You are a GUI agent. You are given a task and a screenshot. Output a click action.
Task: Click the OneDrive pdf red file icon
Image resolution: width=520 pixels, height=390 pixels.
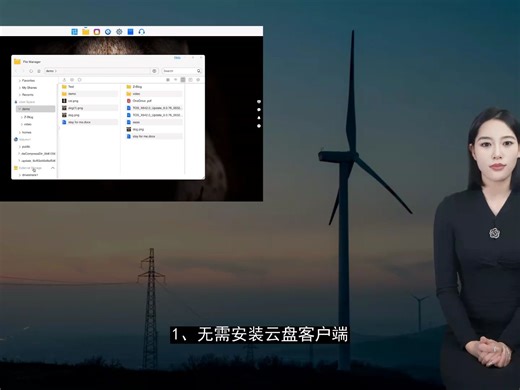[x=129, y=101]
